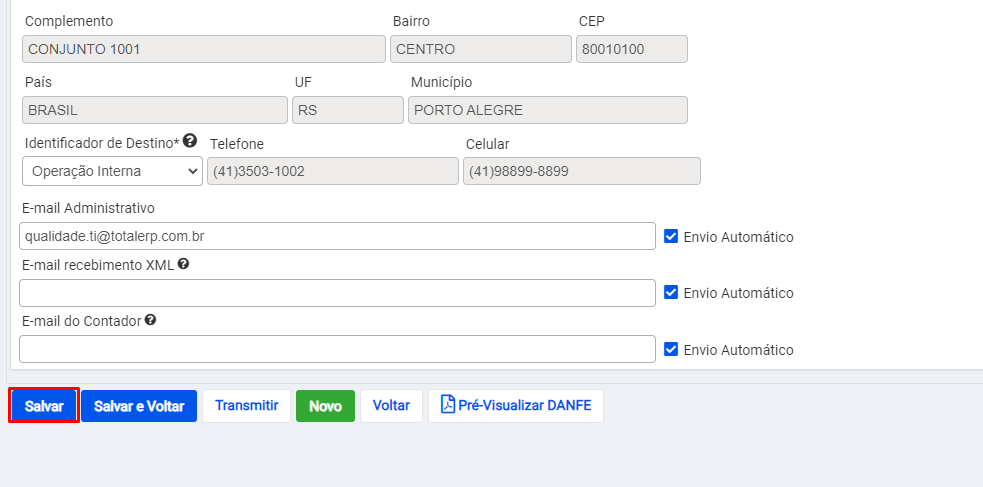The image size is (983, 487).
Task: Toggle Envio Automático for E-mail Administrativo
Action: (671, 236)
